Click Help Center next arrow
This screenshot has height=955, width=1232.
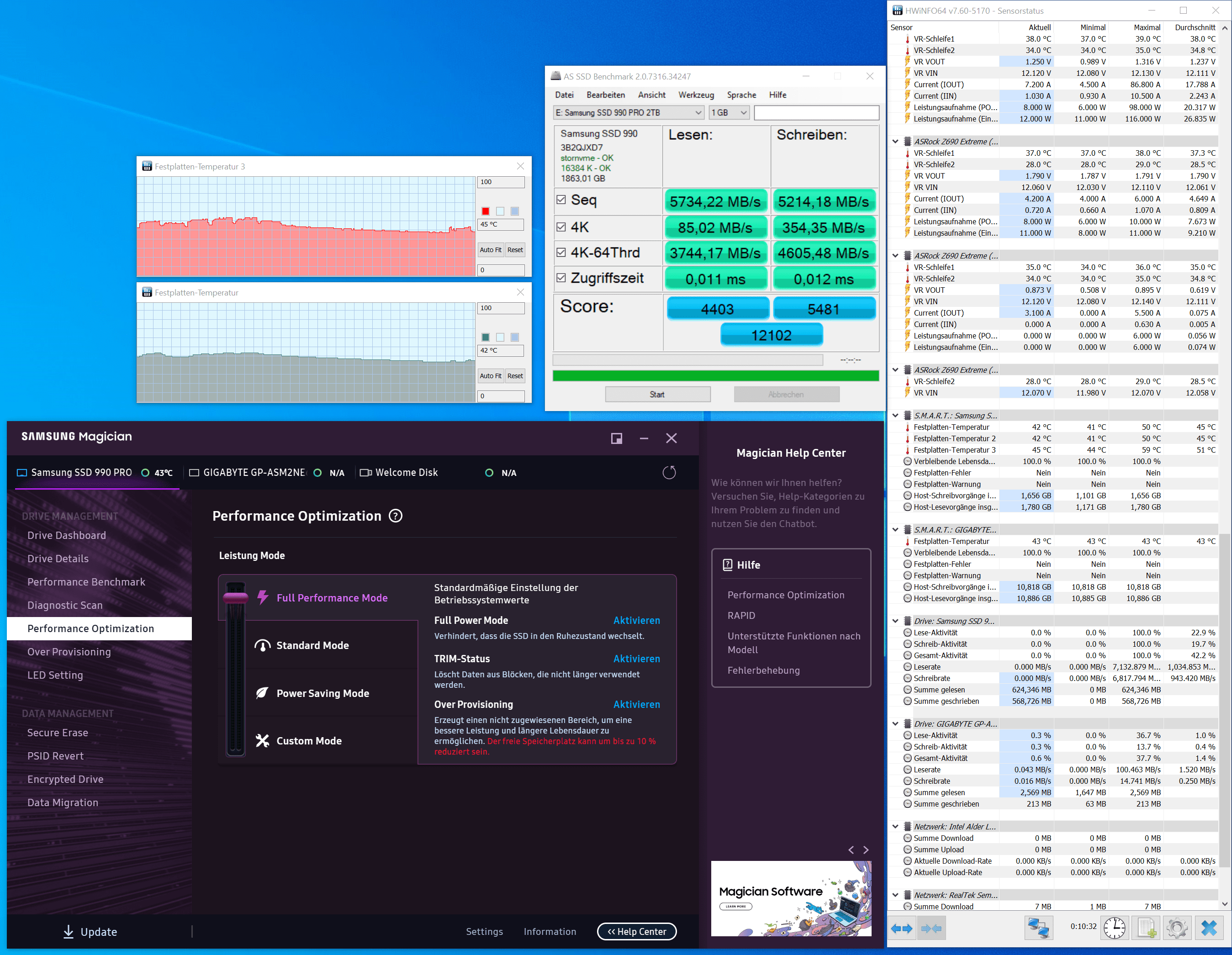point(866,849)
